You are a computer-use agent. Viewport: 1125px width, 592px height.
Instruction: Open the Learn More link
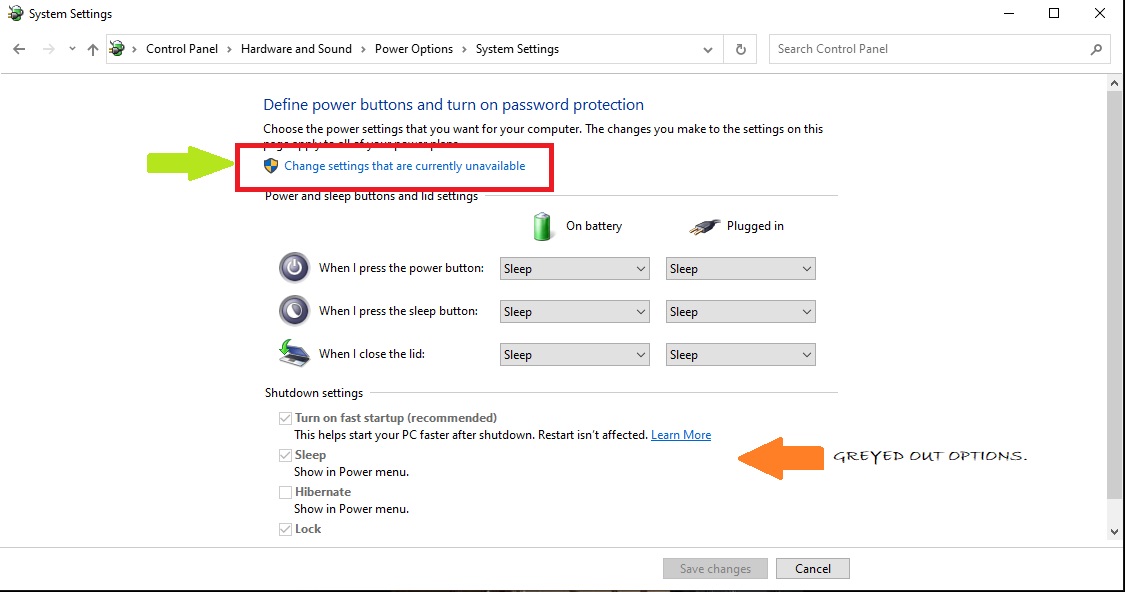(x=681, y=434)
